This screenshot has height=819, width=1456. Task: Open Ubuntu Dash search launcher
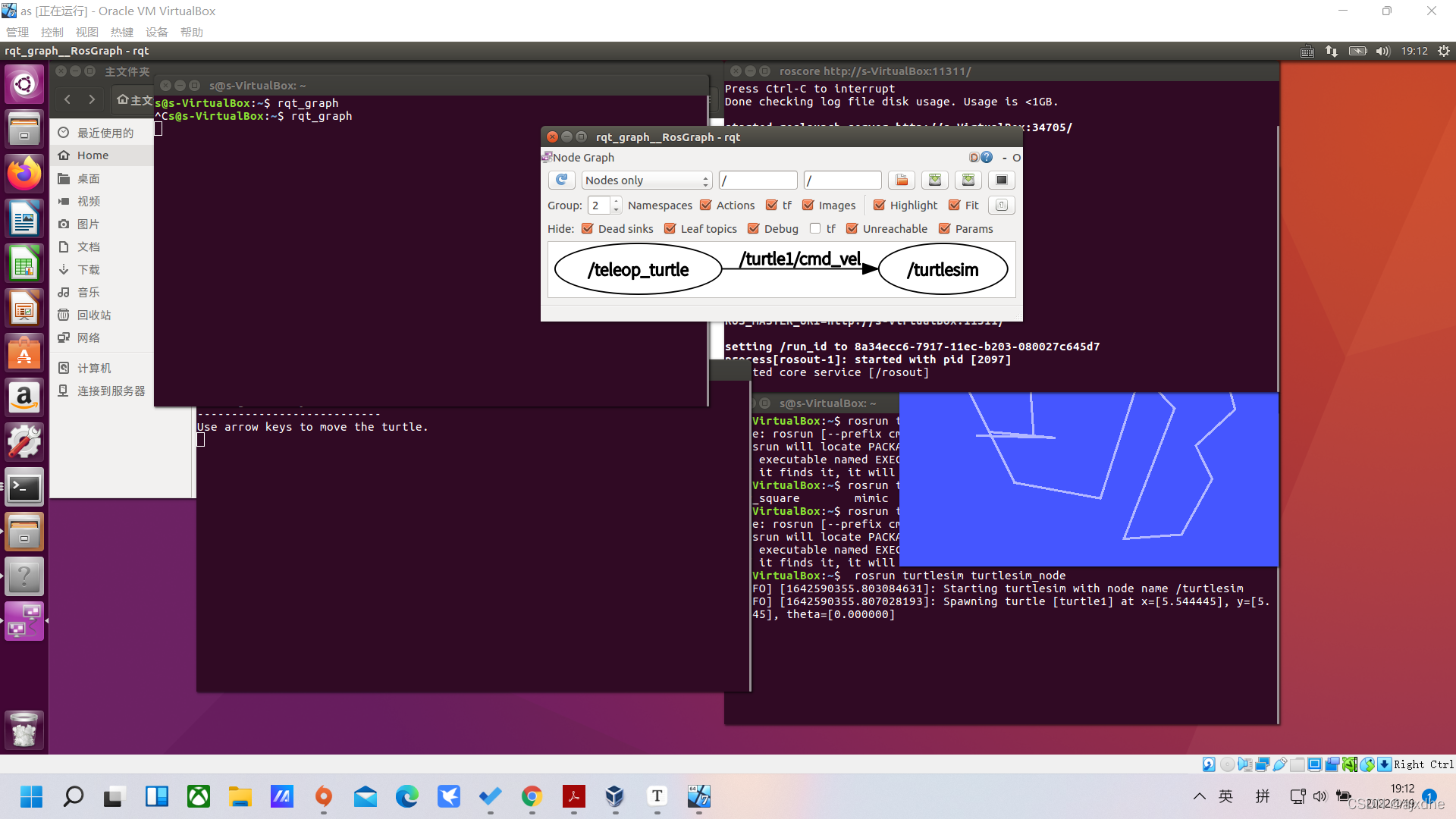(x=24, y=83)
